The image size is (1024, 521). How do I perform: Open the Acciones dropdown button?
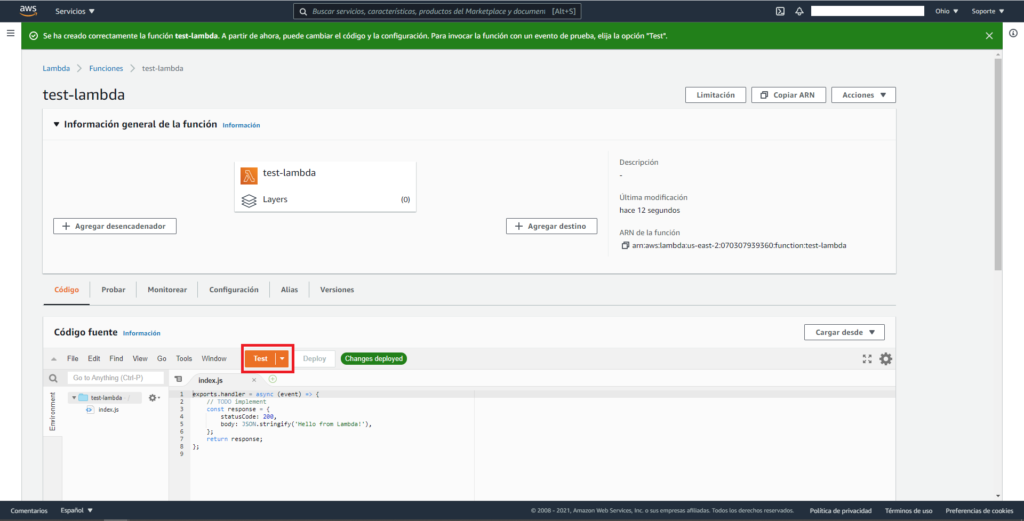pyautogui.click(x=863, y=95)
